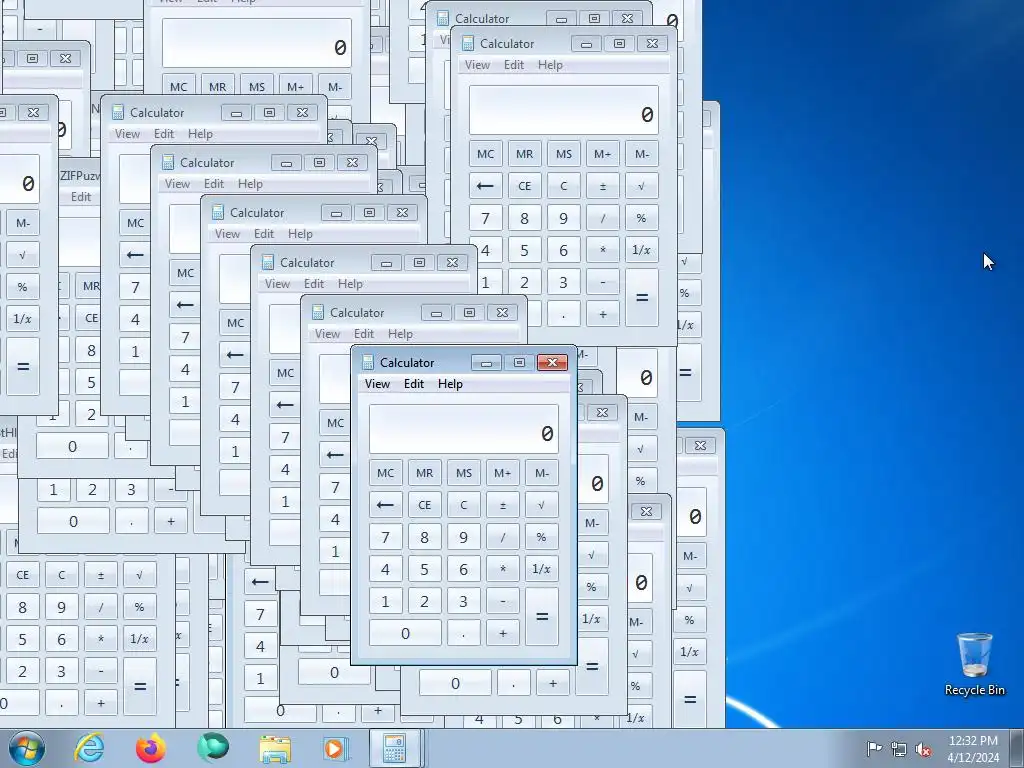Screen dimensions: 1024x768
Task: Click the Calculator group button on taskbar
Action: pos(394,748)
